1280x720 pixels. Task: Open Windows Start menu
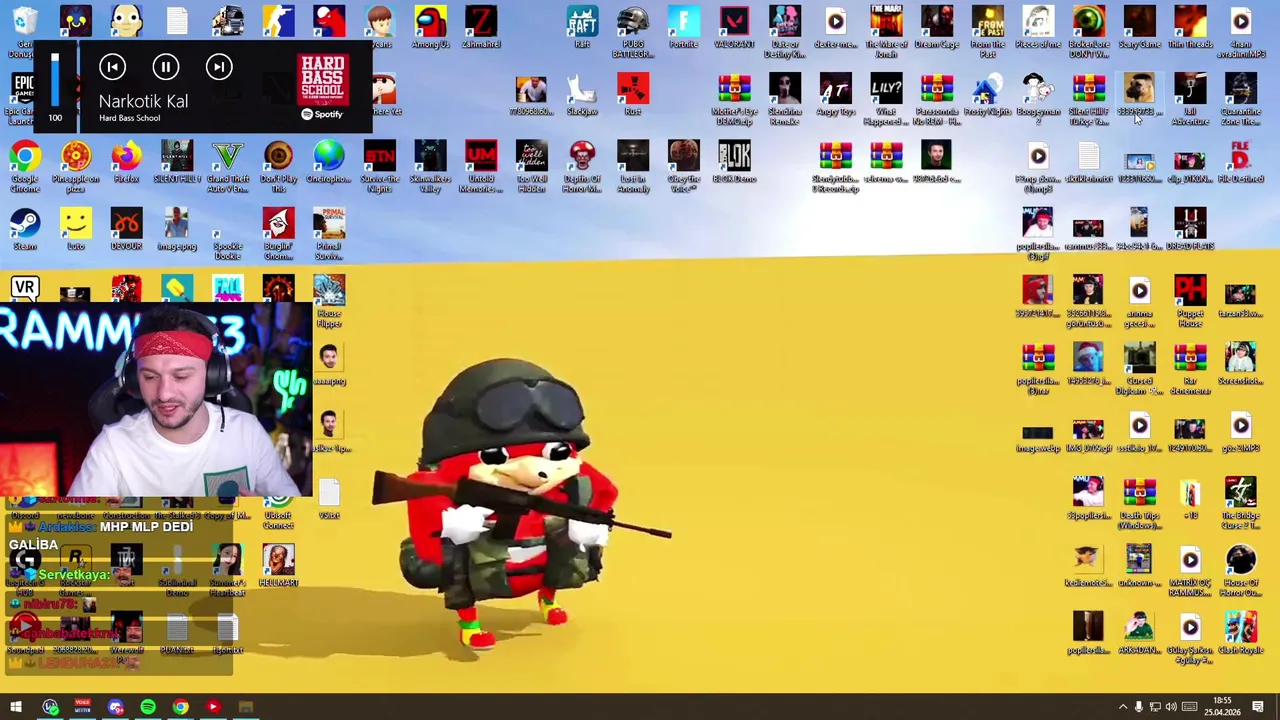16,707
